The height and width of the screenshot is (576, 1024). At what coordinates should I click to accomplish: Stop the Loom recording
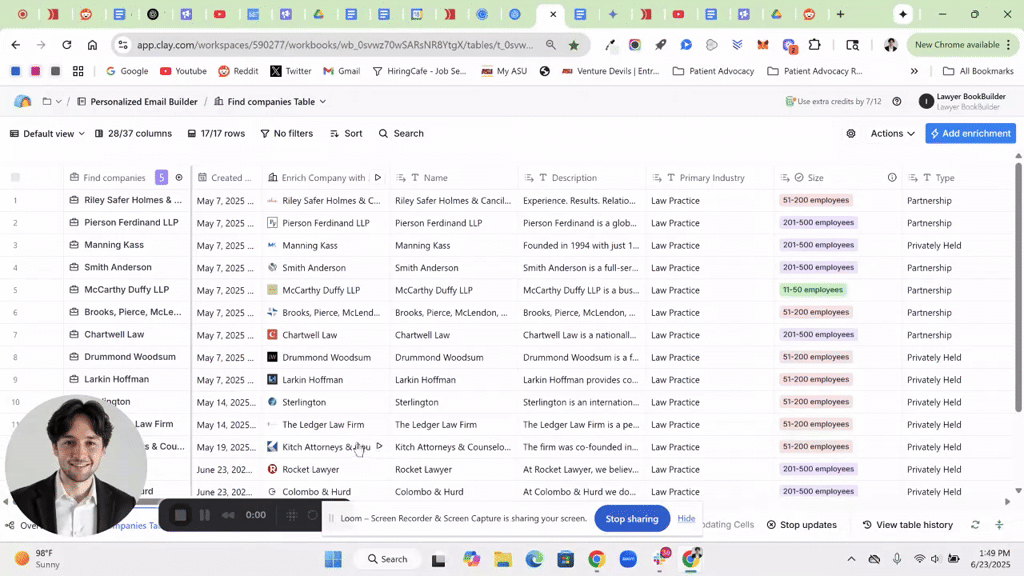pyautogui.click(x=181, y=515)
